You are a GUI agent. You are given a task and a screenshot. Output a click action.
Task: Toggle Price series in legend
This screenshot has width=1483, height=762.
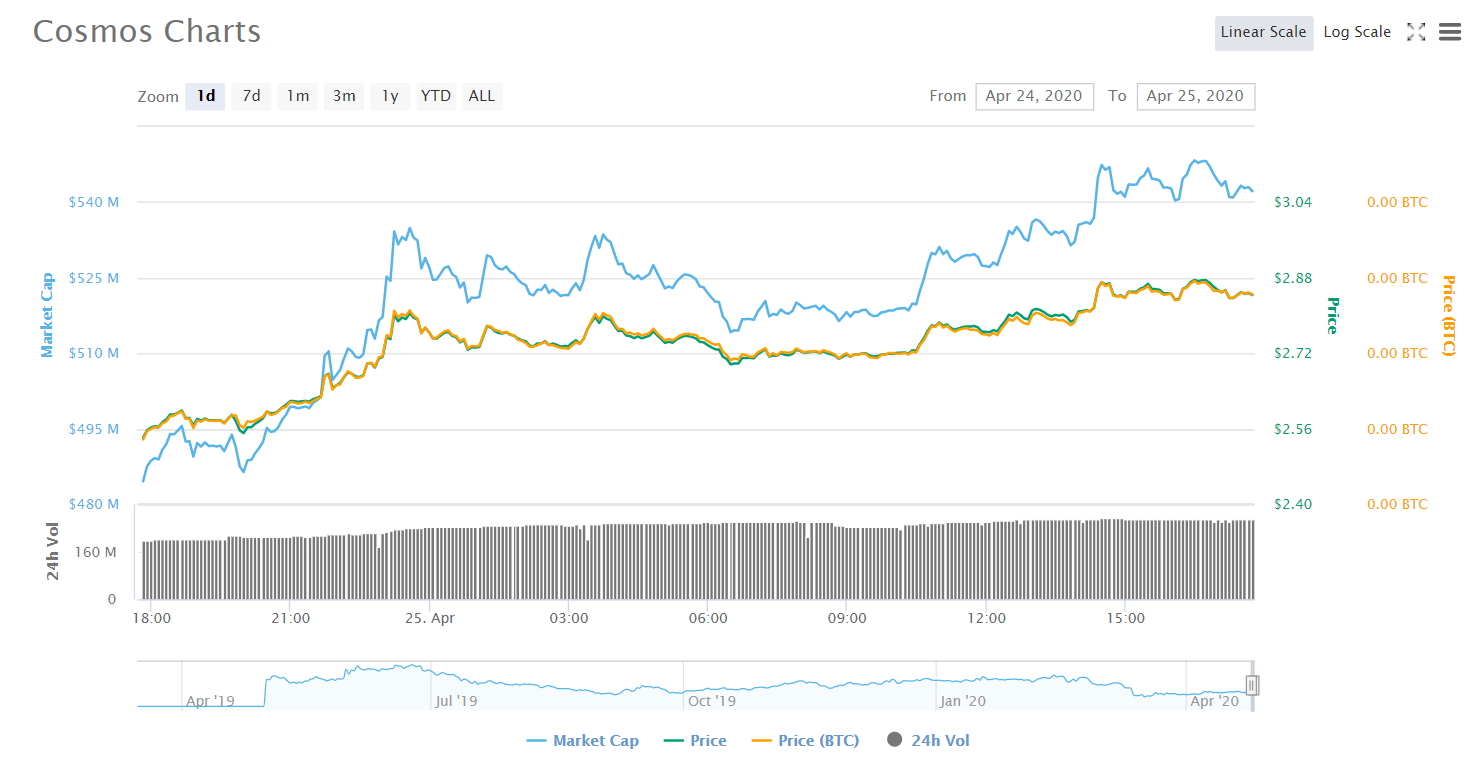695,741
